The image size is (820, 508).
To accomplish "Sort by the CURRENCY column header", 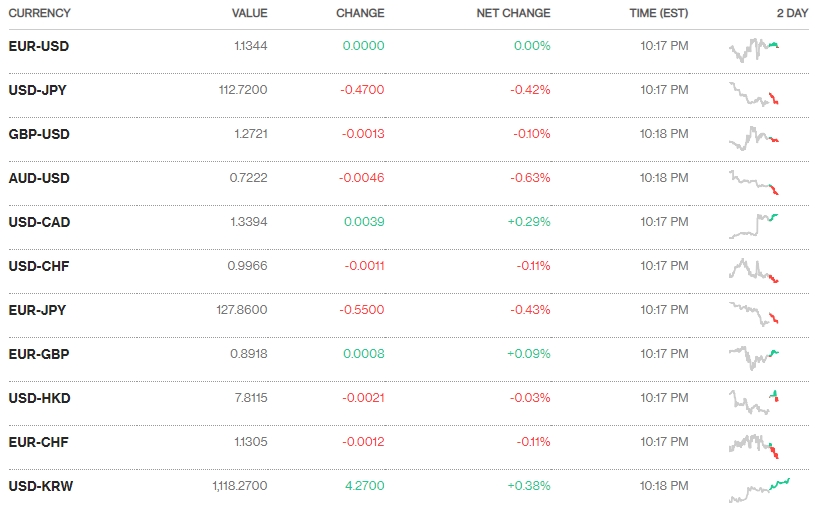I will click(x=39, y=13).
